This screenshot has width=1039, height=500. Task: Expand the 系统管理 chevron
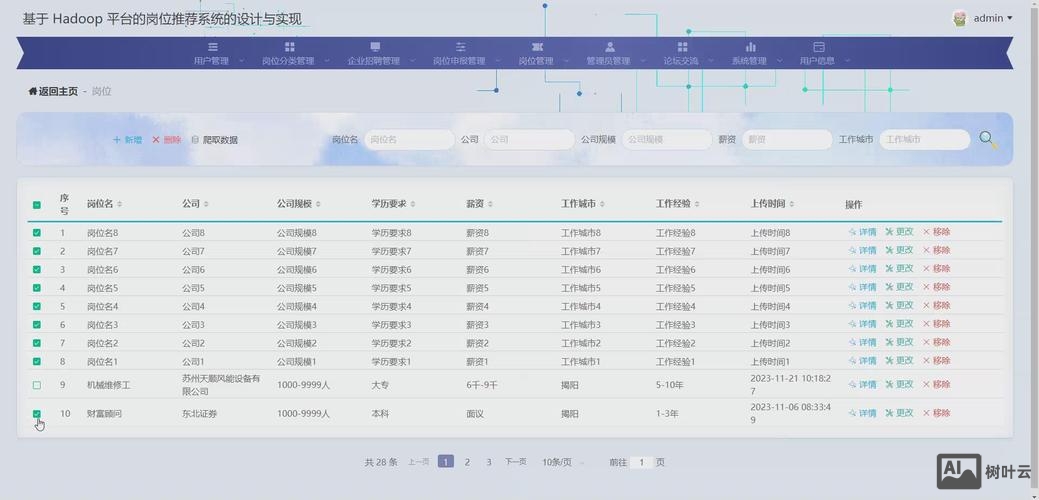point(779,61)
